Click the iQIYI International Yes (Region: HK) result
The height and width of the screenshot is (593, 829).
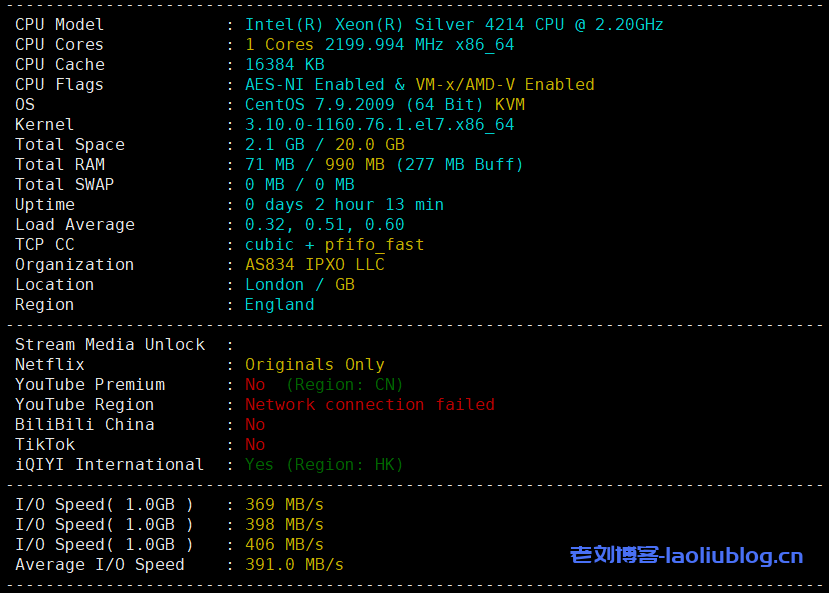pos(324,464)
